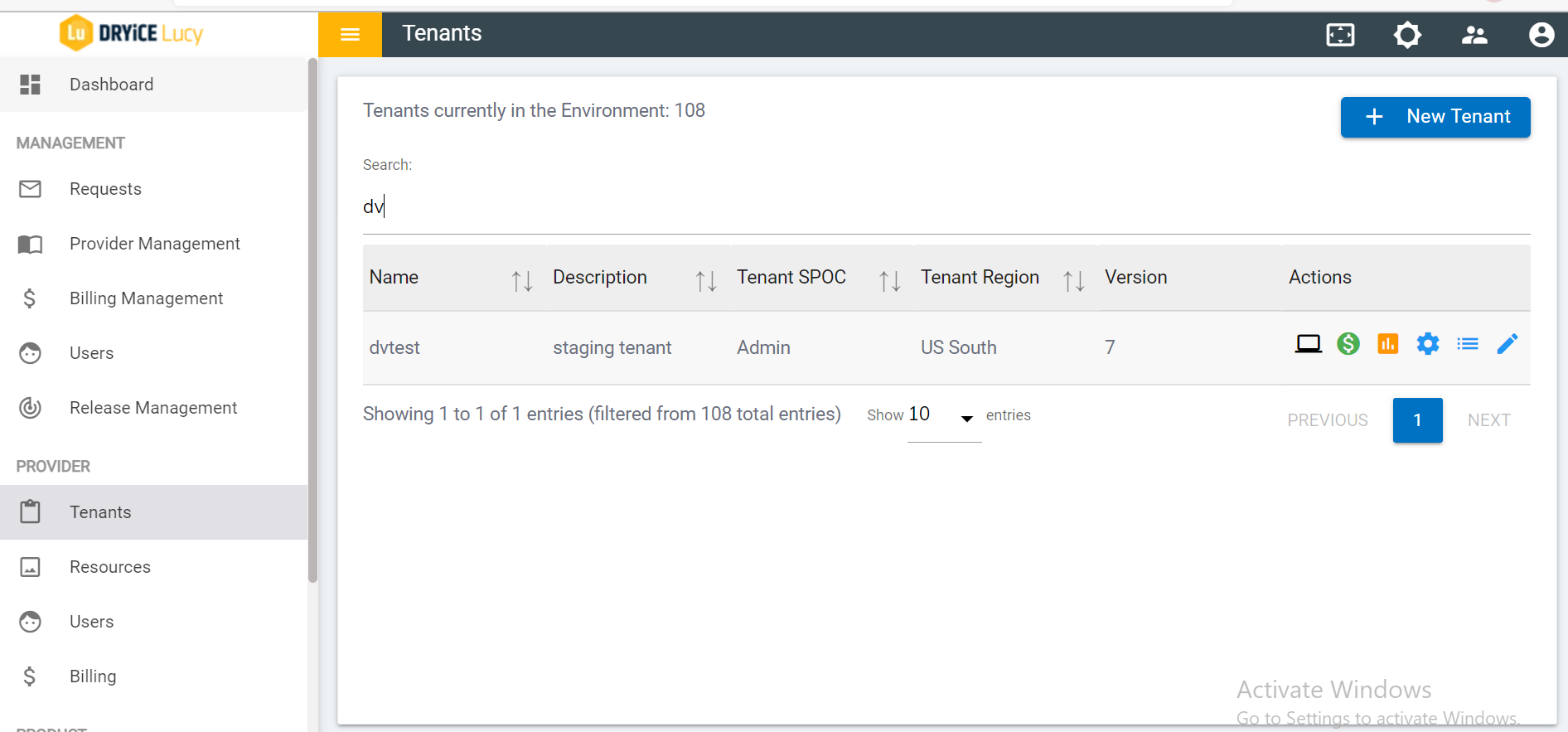
Task: Open Provider Management in the sidebar
Action: click(x=155, y=244)
